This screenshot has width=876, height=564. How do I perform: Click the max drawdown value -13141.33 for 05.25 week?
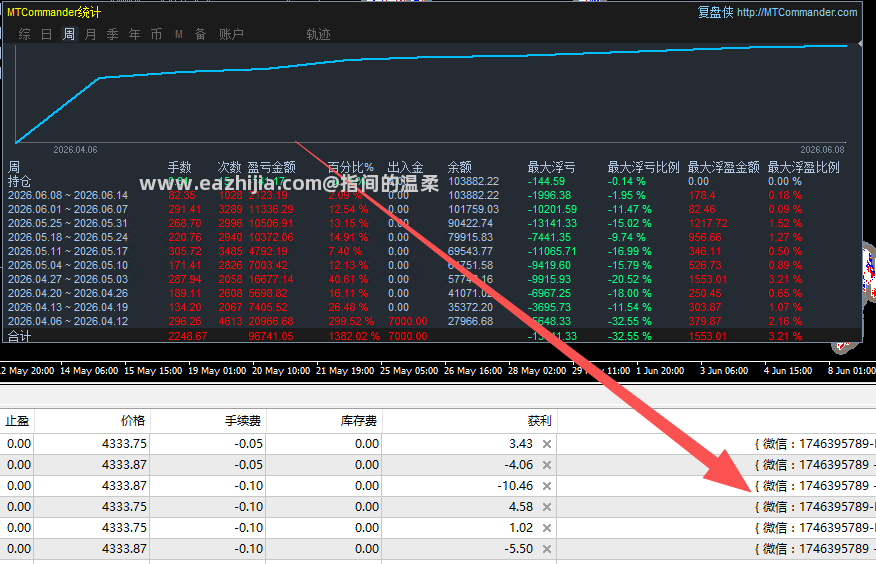[x=552, y=223]
